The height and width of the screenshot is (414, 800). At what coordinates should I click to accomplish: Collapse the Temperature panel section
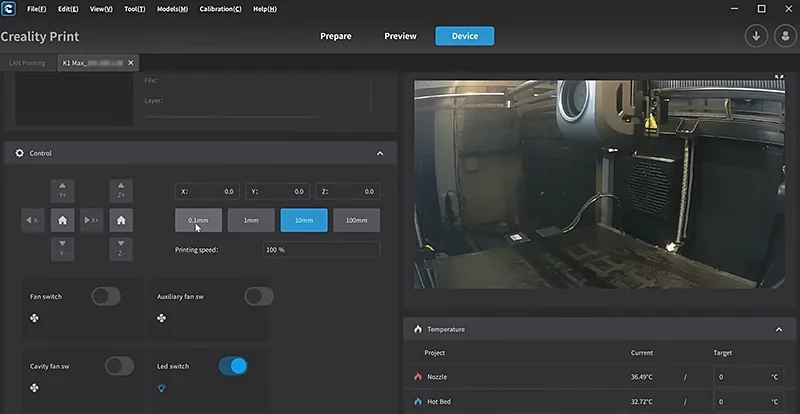point(779,329)
